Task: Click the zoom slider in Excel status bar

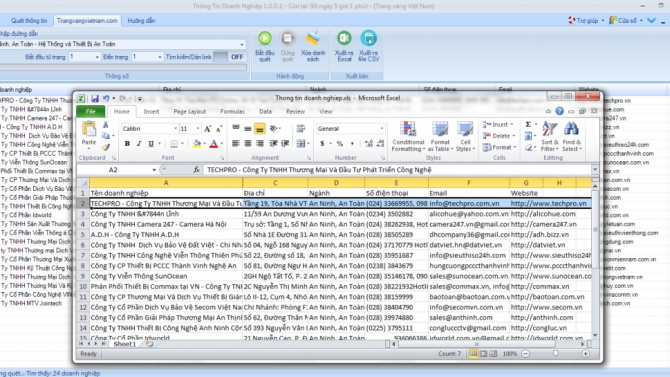Action: click(x=555, y=353)
